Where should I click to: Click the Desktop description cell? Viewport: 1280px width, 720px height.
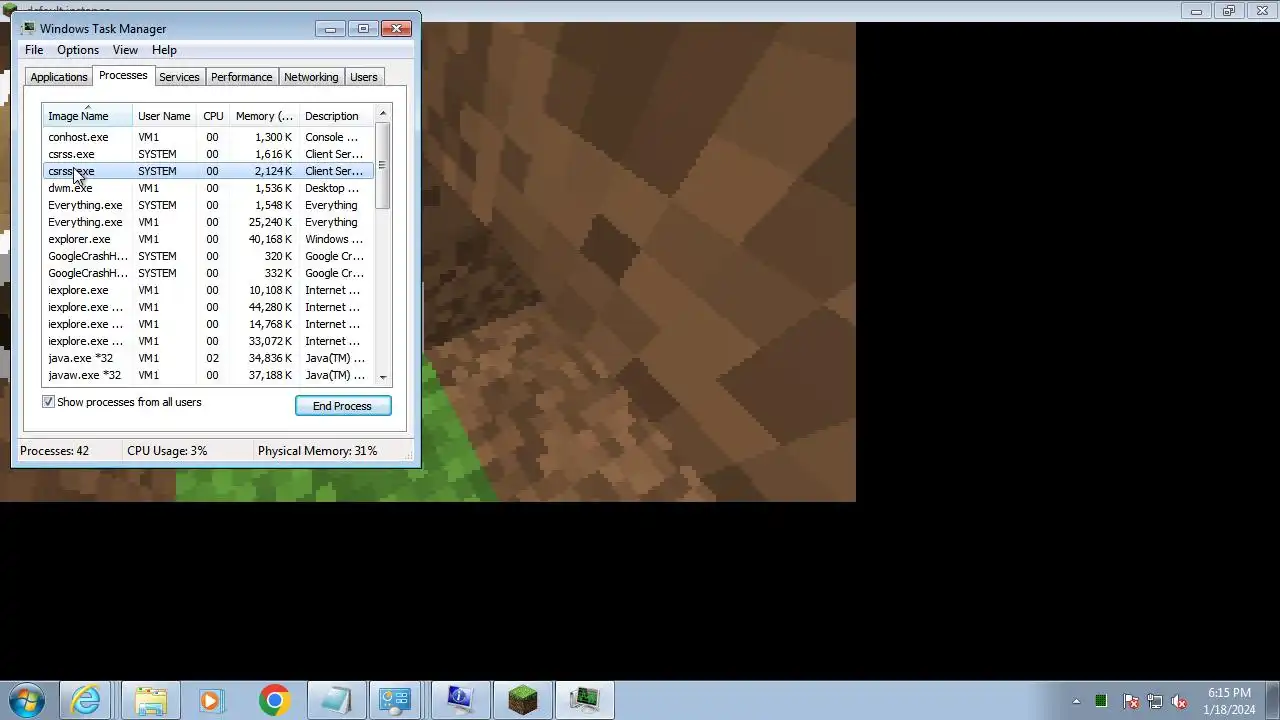[x=332, y=188]
